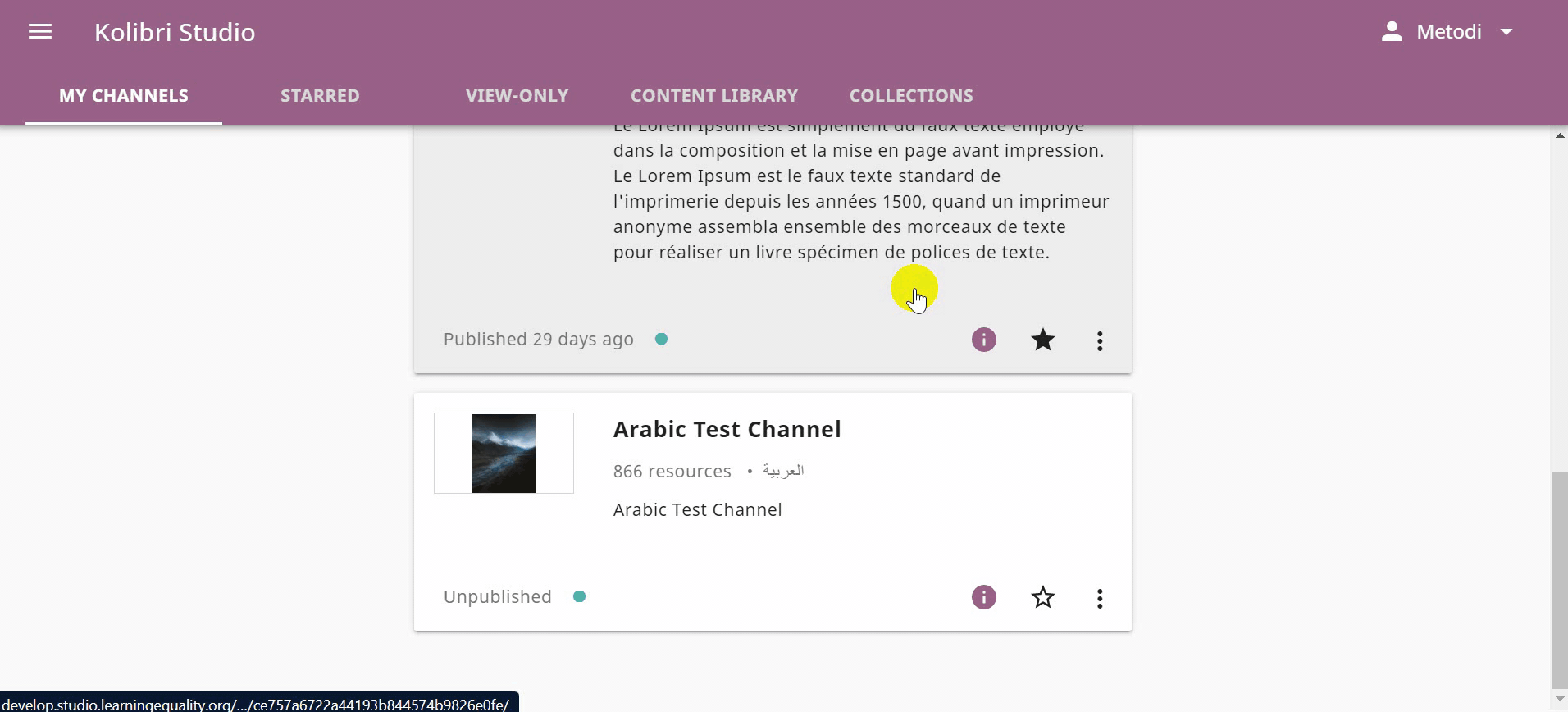Open the Arabic Test Channel title link

[x=727, y=429]
